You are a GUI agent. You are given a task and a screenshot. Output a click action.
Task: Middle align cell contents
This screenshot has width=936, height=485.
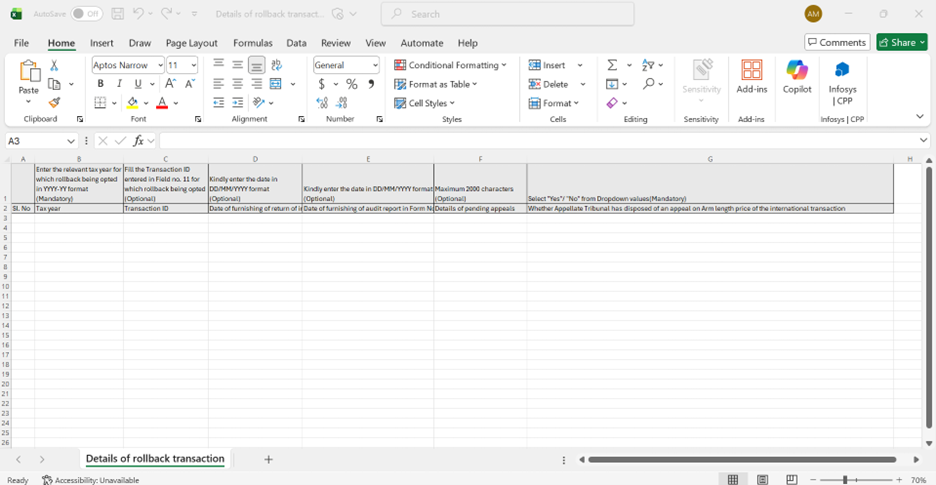(x=238, y=65)
